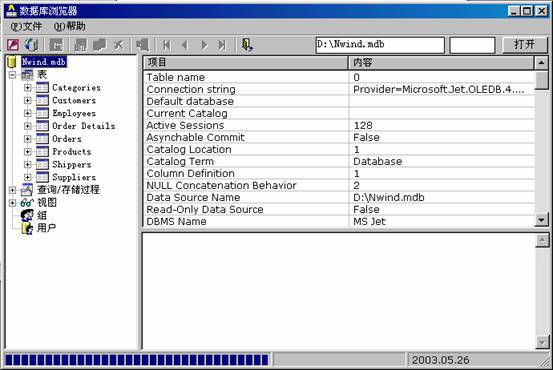Click the DBMS Name property row

339,222
